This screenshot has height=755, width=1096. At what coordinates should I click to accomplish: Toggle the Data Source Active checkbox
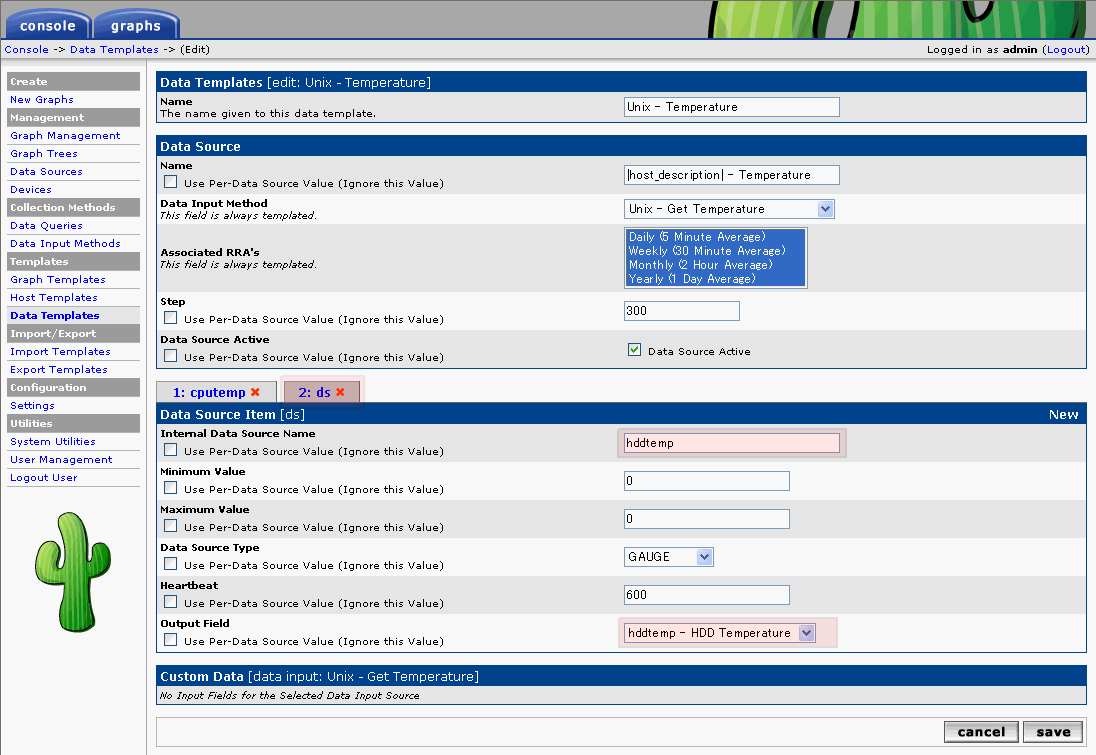coord(634,350)
